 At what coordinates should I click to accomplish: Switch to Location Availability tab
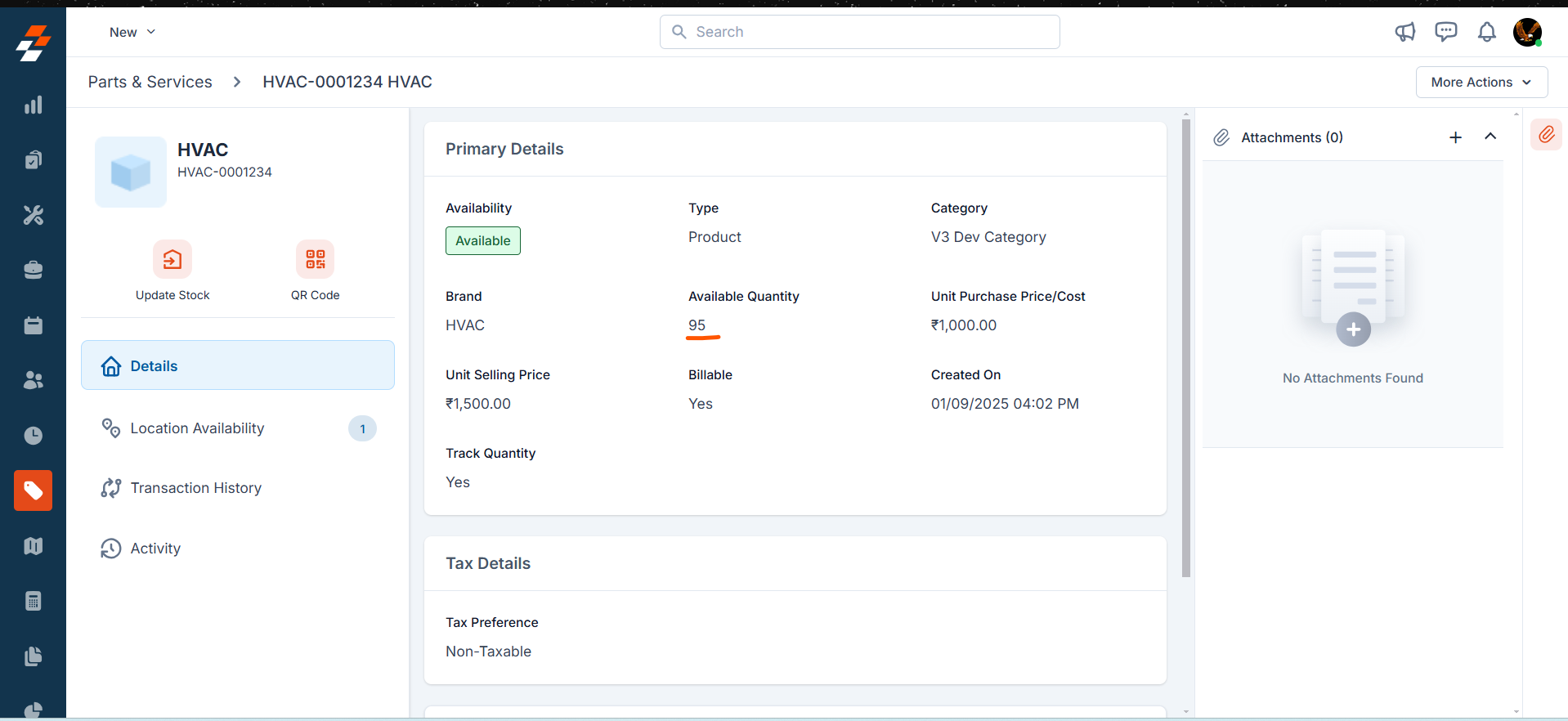pos(197,428)
